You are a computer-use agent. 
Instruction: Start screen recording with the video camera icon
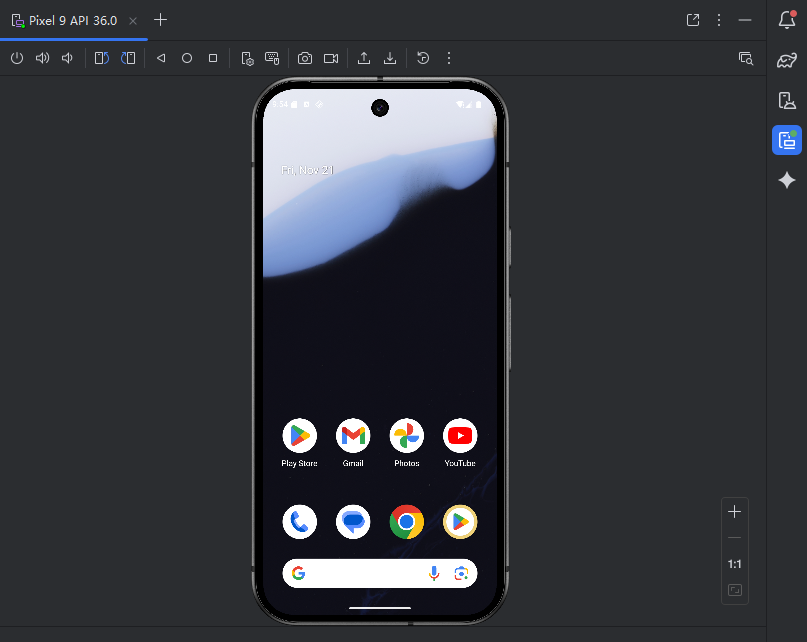[331, 59]
